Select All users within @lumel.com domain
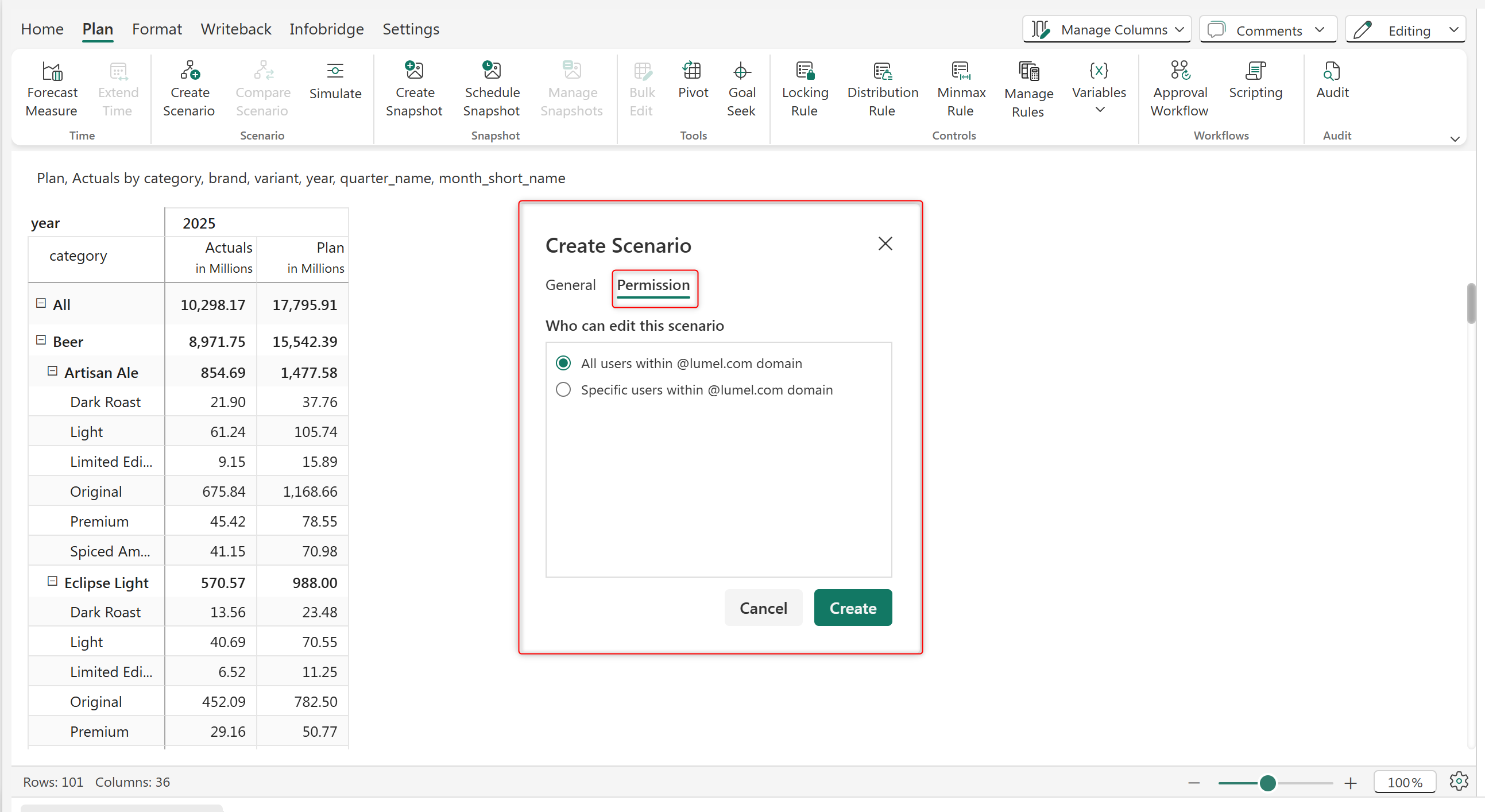This screenshot has height=812, width=1485. point(563,363)
